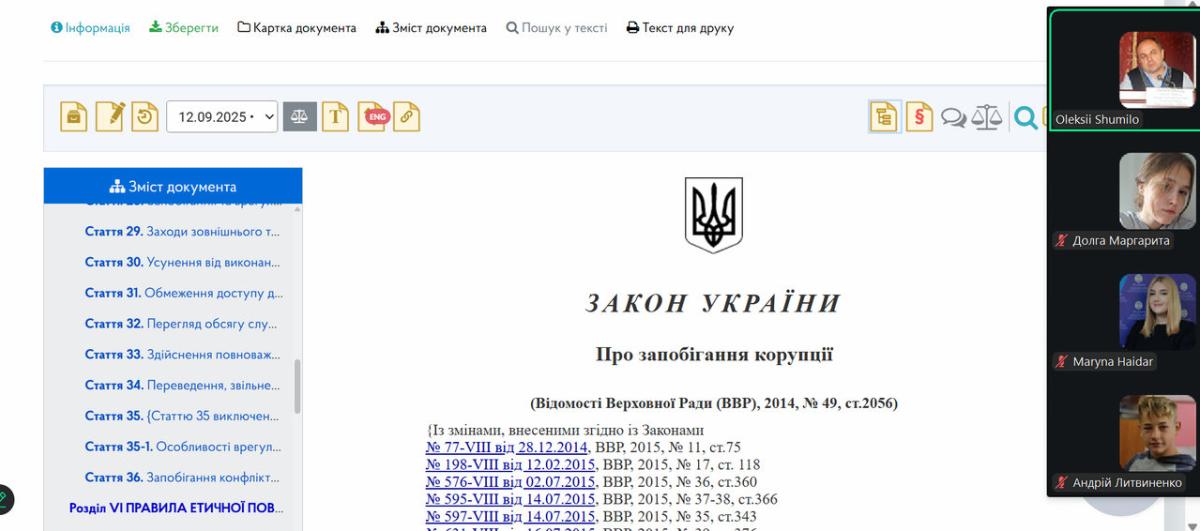The height and width of the screenshot is (531, 1200).
Task: Go to Стаття 33. Здійснення повноважень
Action: click(x=182, y=355)
